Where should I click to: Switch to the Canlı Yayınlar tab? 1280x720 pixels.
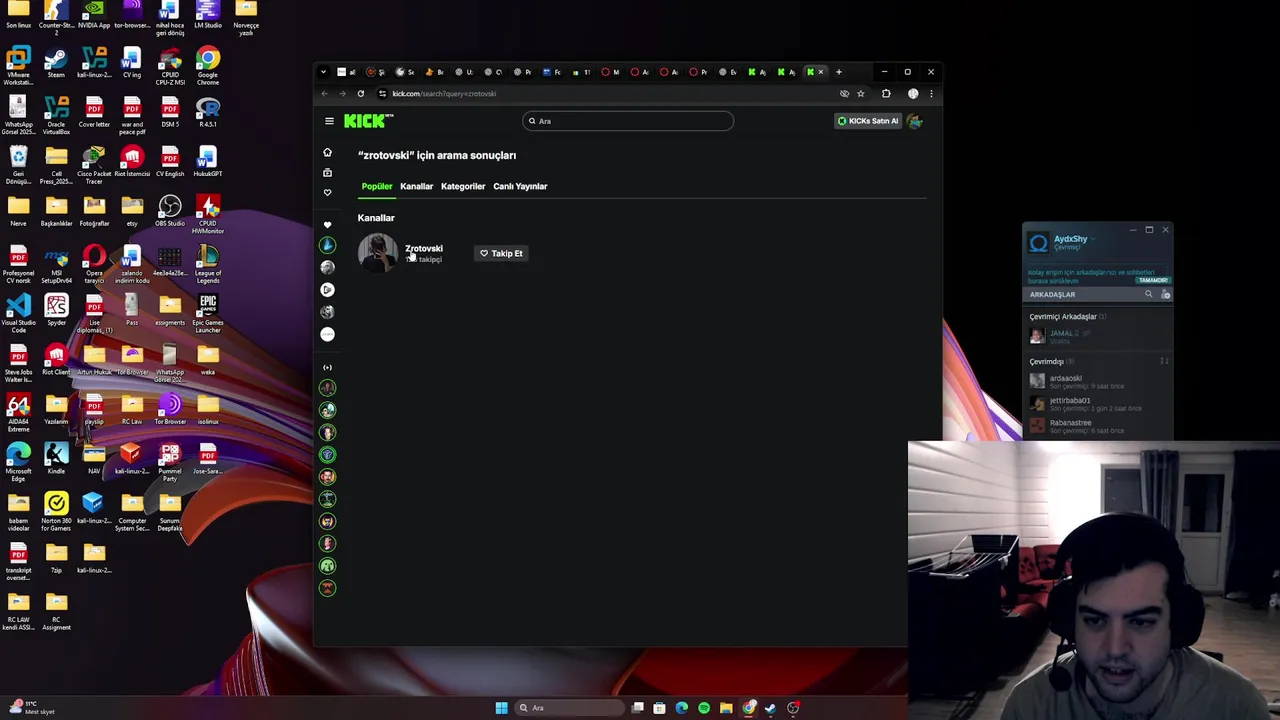click(x=520, y=186)
